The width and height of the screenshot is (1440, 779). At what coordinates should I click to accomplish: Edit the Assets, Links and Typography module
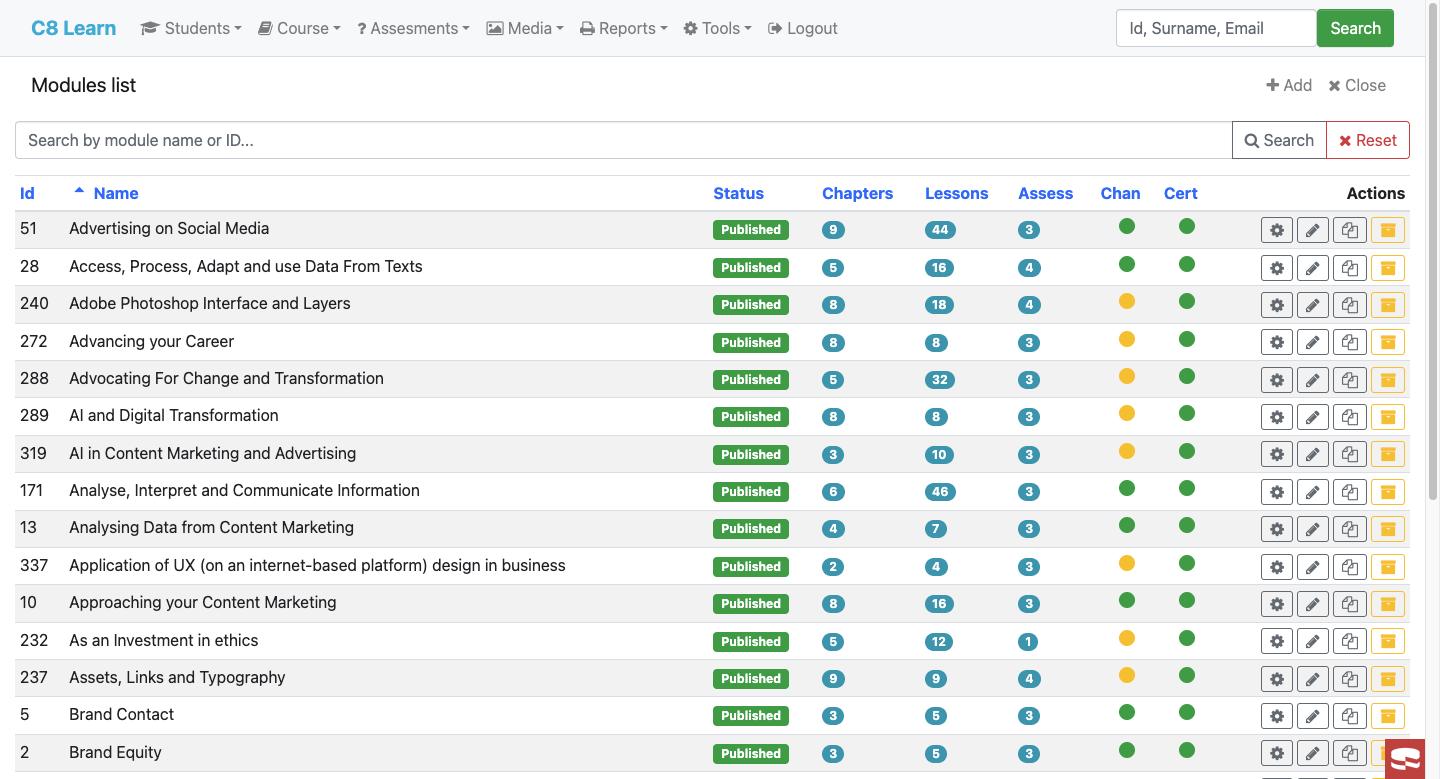pyautogui.click(x=1313, y=679)
